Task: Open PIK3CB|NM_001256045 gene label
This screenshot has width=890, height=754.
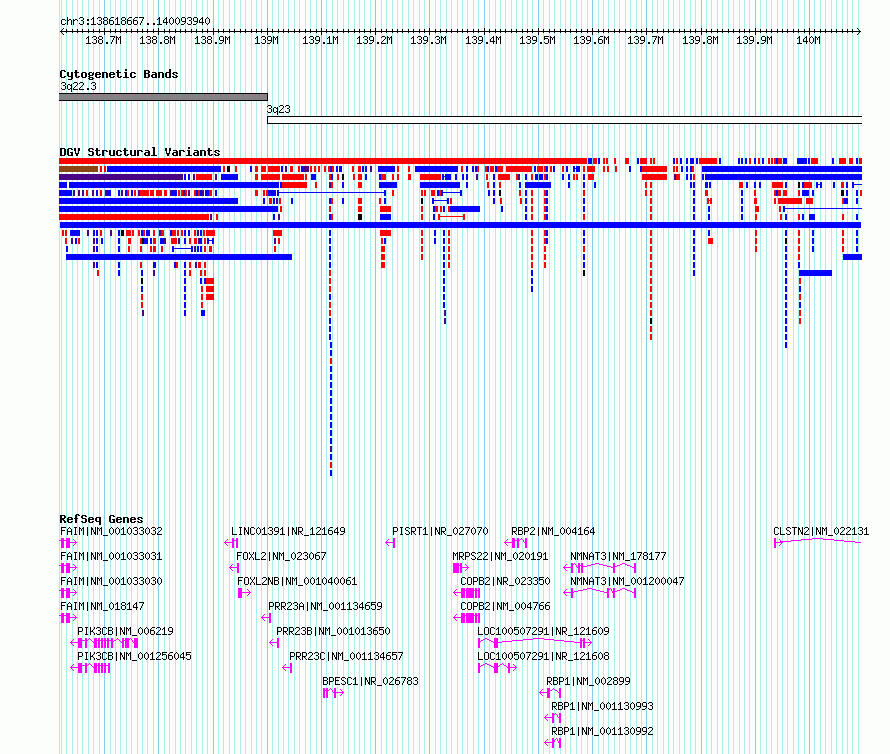Action: point(134,656)
